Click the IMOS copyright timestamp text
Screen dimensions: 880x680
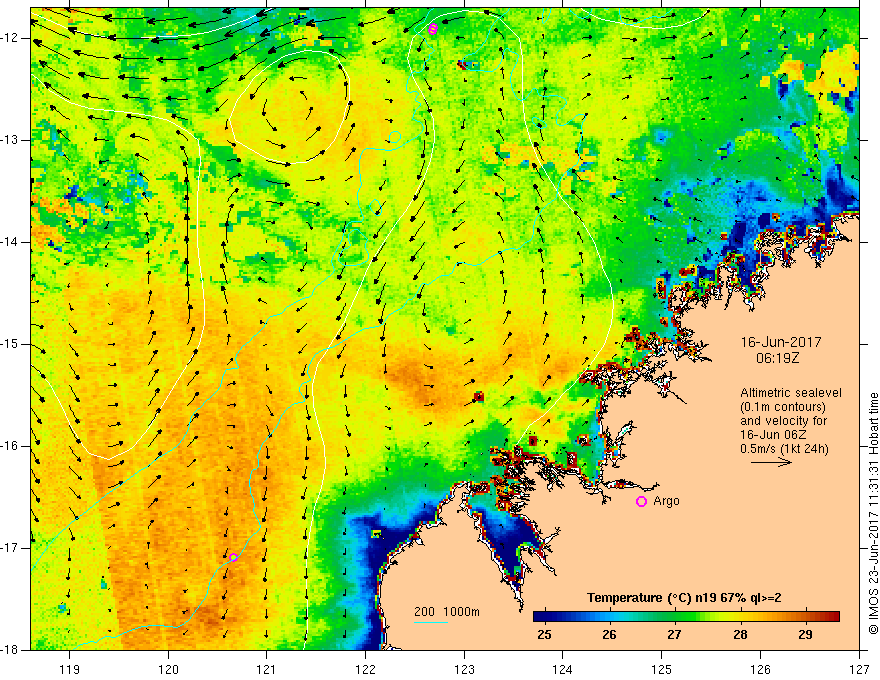click(x=873, y=513)
